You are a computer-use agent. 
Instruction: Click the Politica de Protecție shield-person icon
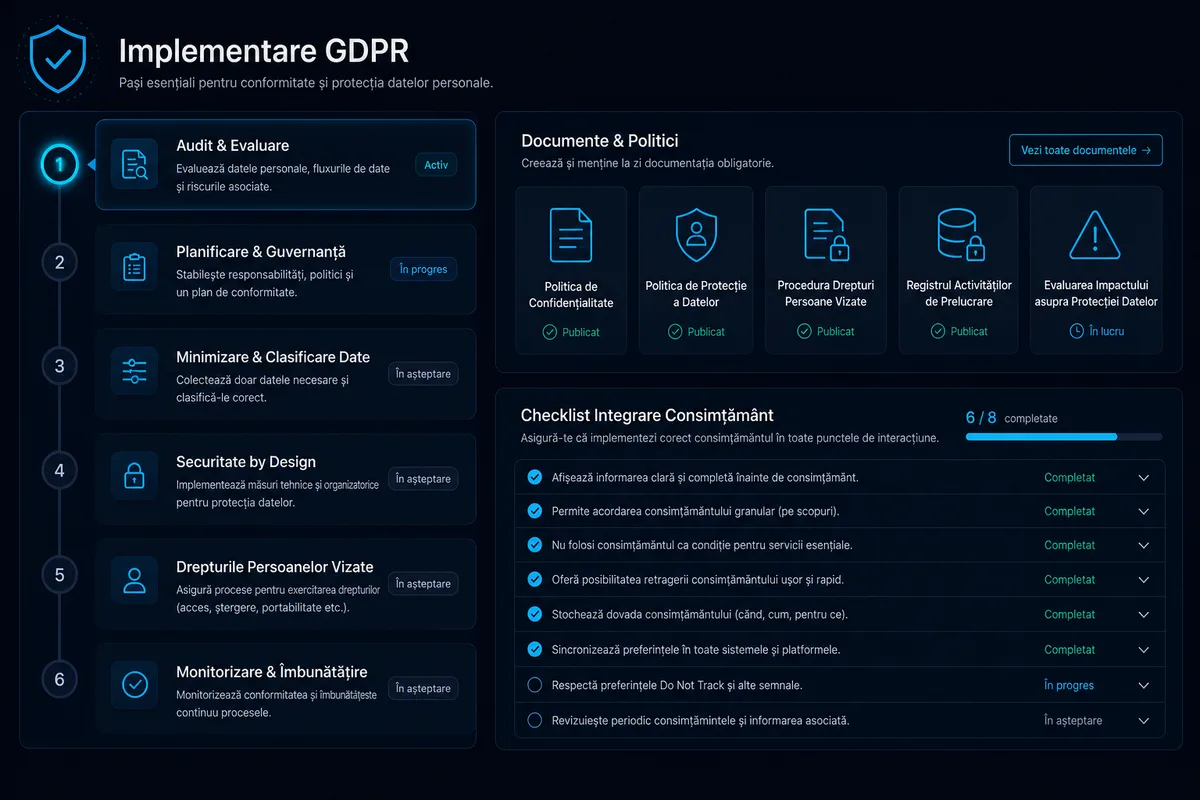[x=696, y=234]
